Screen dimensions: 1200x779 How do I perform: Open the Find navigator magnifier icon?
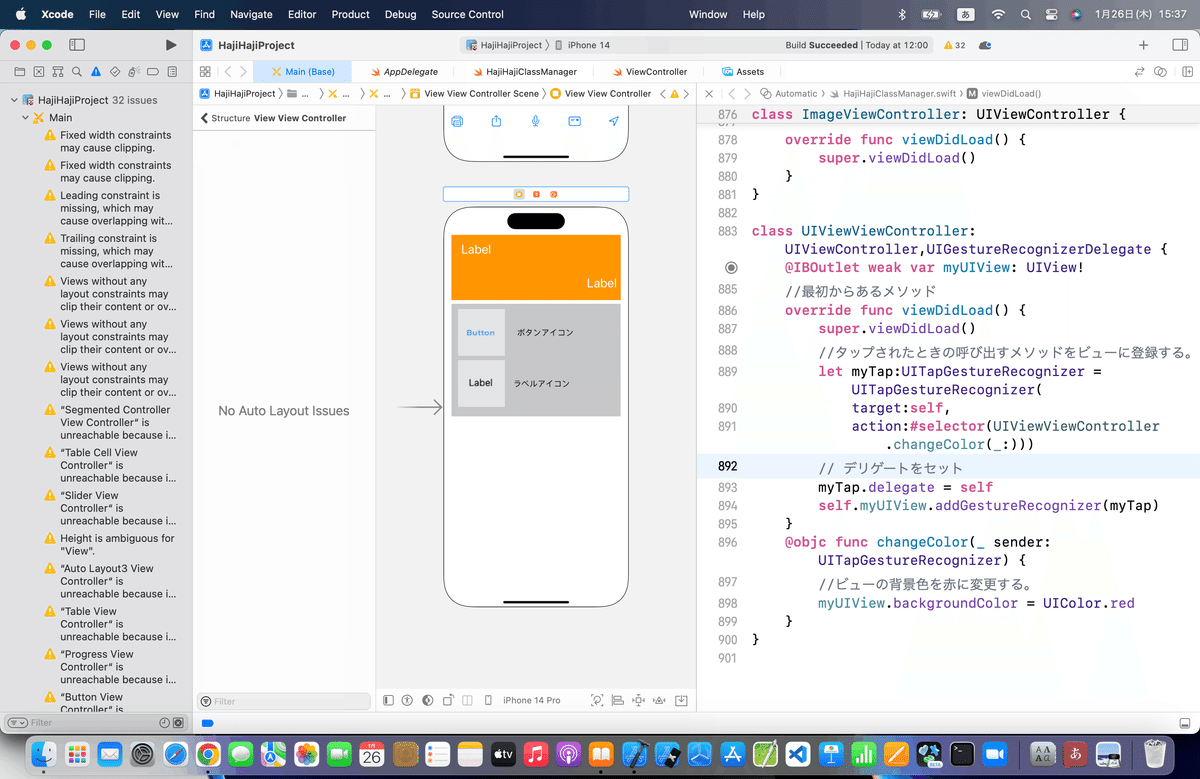pos(76,72)
